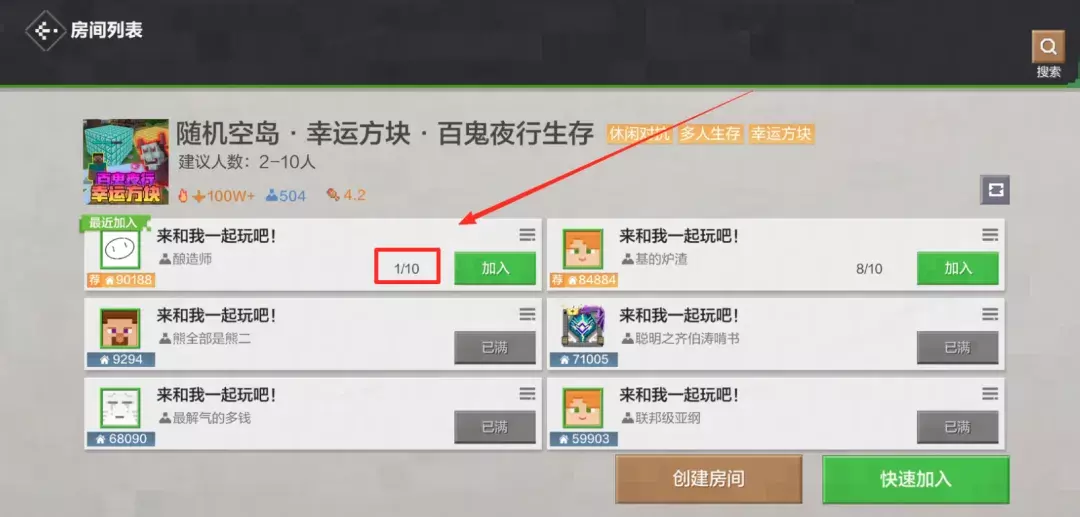1080x517 pixels.
Task: Open the menu icon on 聪明之齐伯涛啃书's room
Action: 990,315
